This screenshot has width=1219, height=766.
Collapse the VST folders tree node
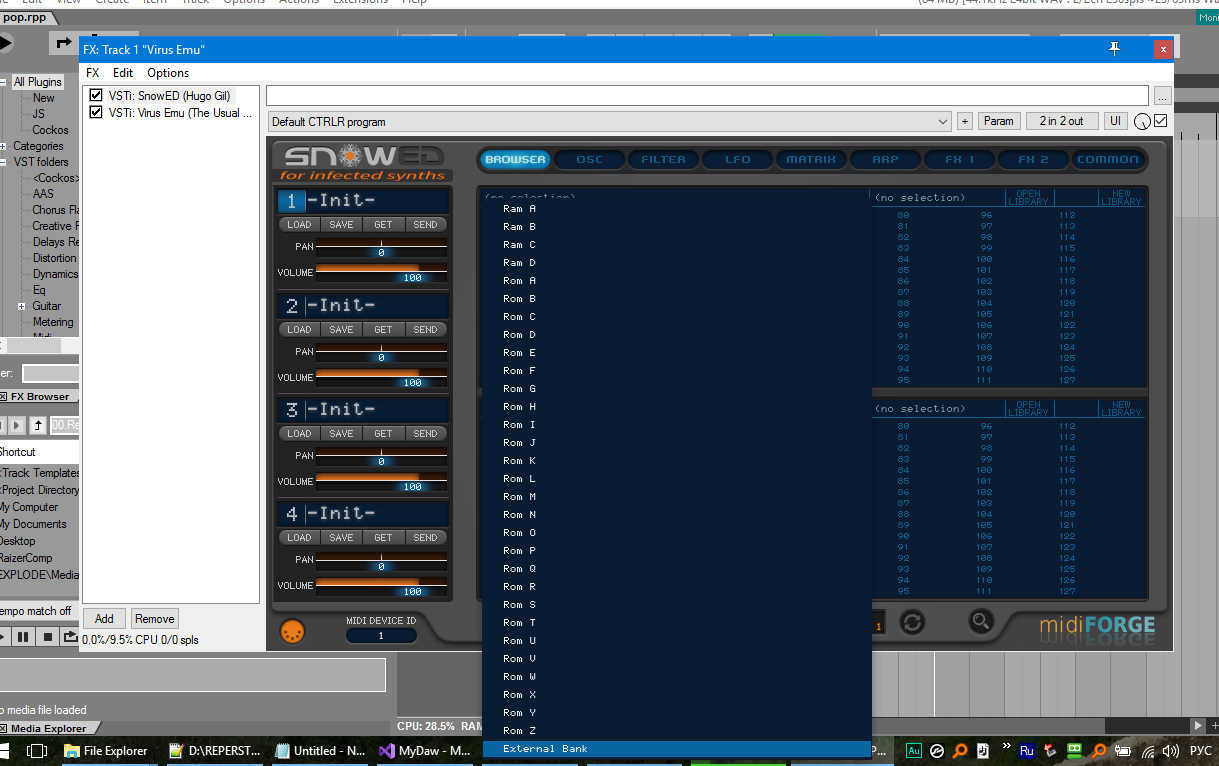[x=4, y=162]
